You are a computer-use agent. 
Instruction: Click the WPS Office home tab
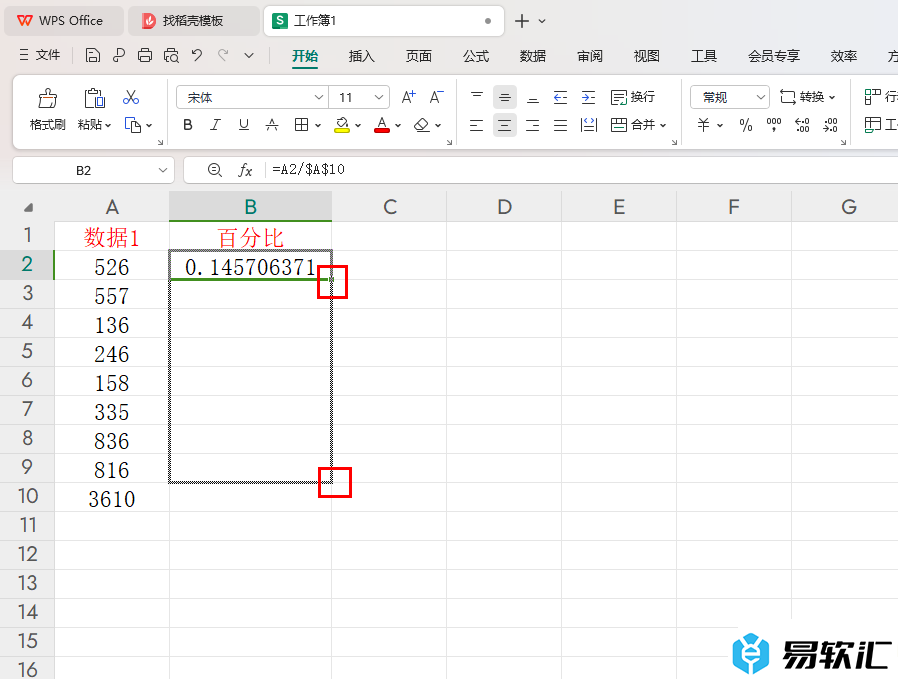[63, 21]
